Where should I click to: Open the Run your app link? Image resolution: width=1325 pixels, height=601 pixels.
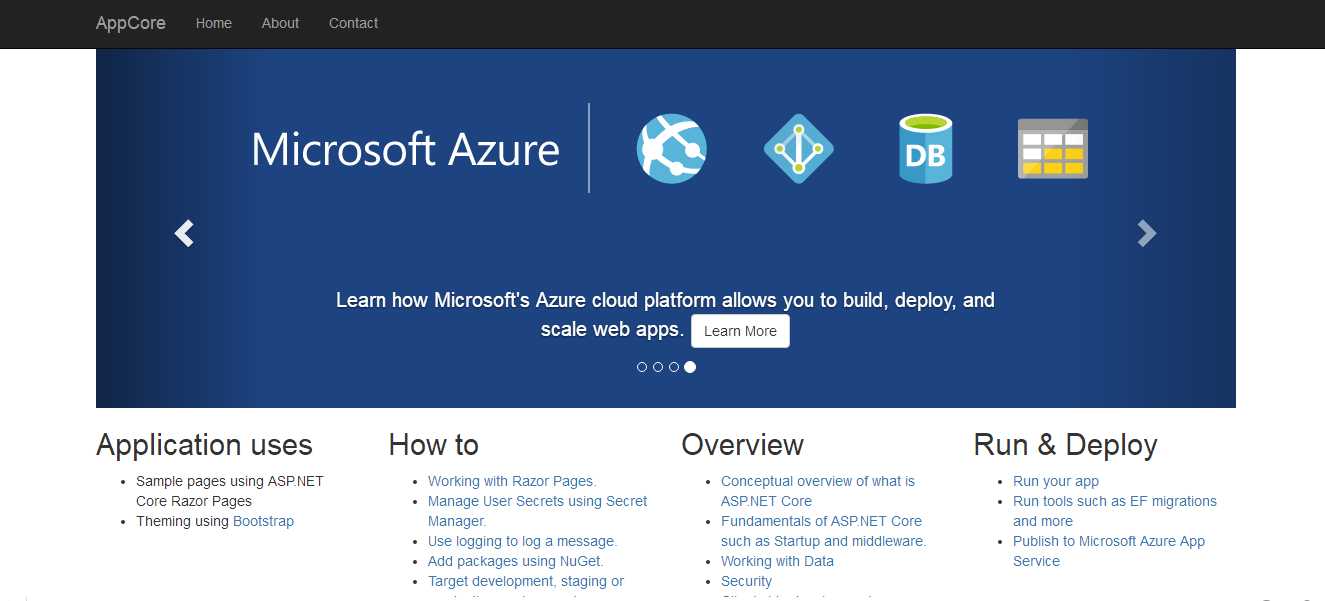[x=1056, y=481]
